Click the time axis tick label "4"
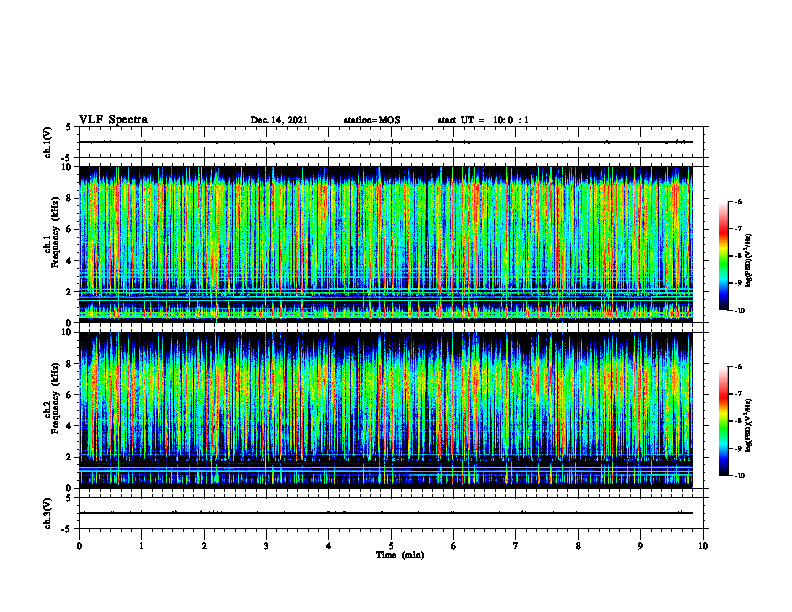Screen dimensions: 792x612 (x=329, y=546)
